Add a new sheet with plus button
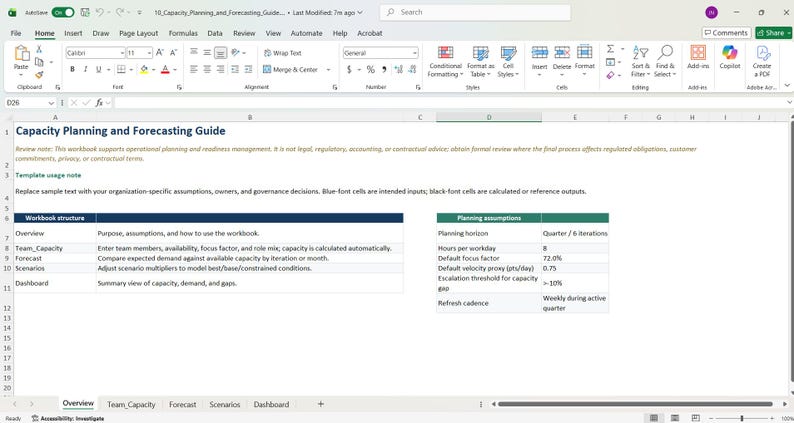 click(320, 404)
